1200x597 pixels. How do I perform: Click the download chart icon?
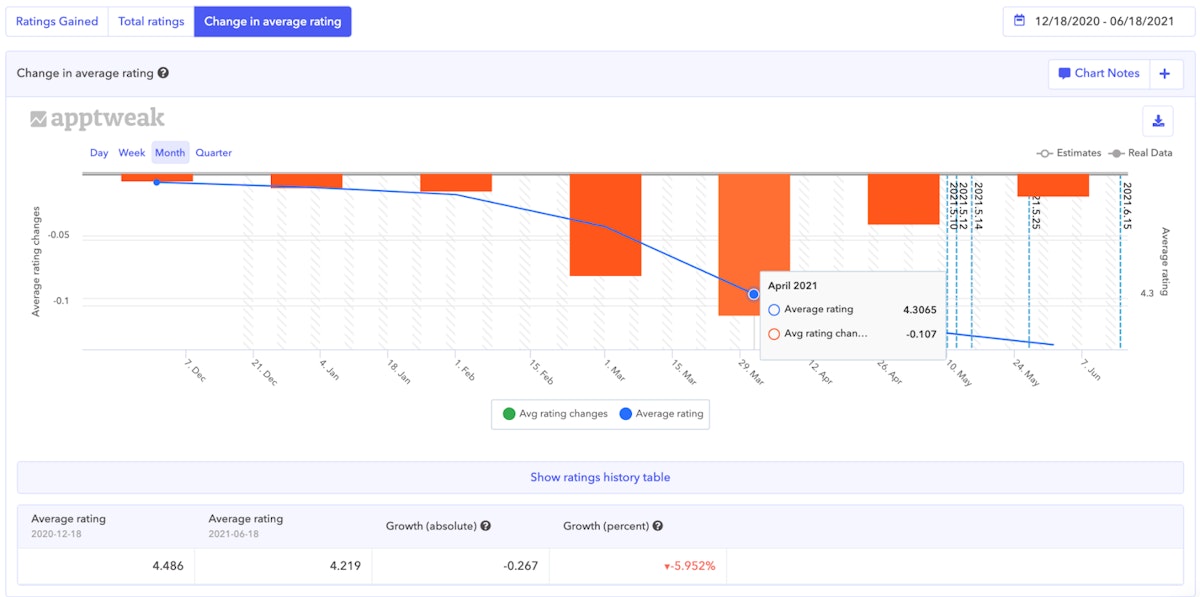(1158, 121)
